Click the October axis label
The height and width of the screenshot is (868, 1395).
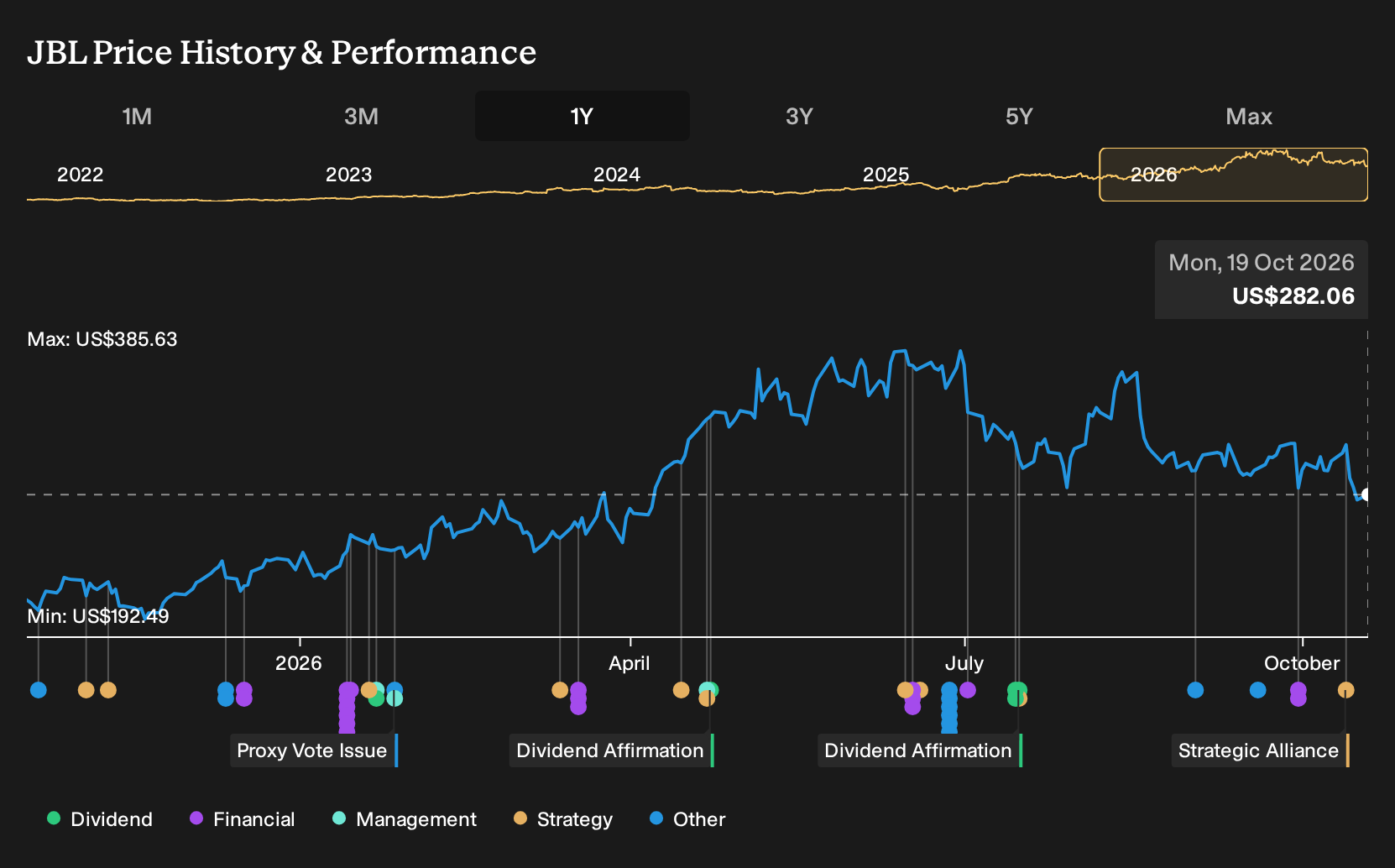[1302, 663]
